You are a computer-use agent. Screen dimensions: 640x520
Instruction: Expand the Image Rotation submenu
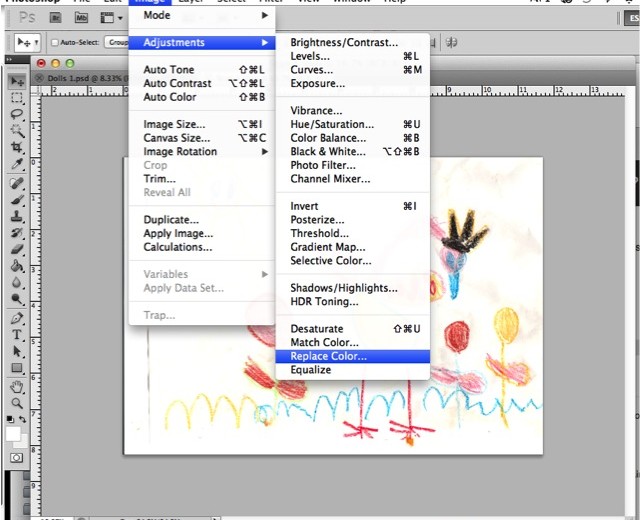202,151
